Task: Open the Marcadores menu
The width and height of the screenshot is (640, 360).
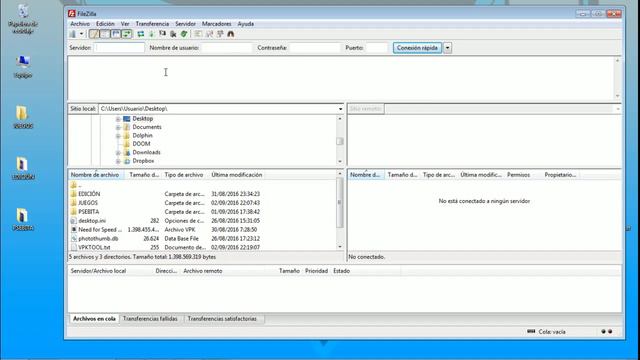Action: click(x=216, y=24)
